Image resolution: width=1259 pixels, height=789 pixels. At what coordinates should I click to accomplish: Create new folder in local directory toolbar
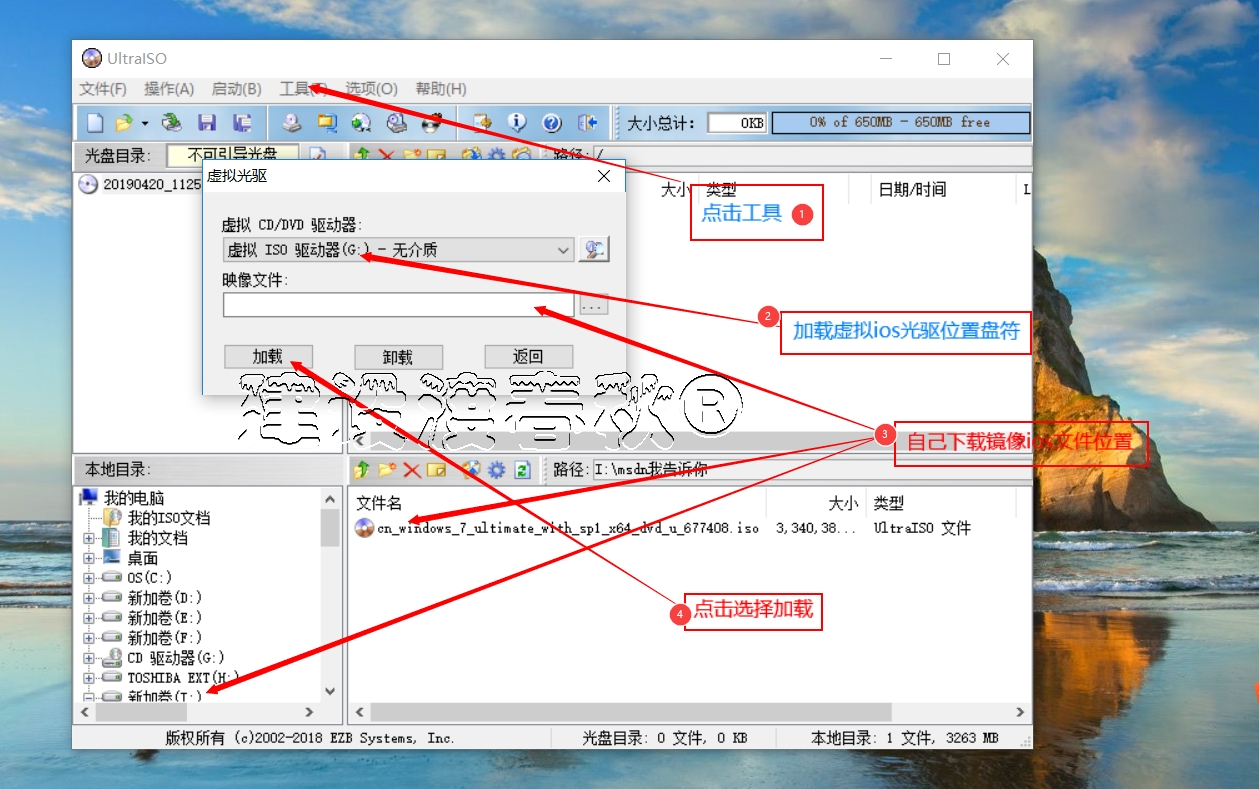click(386, 469)
